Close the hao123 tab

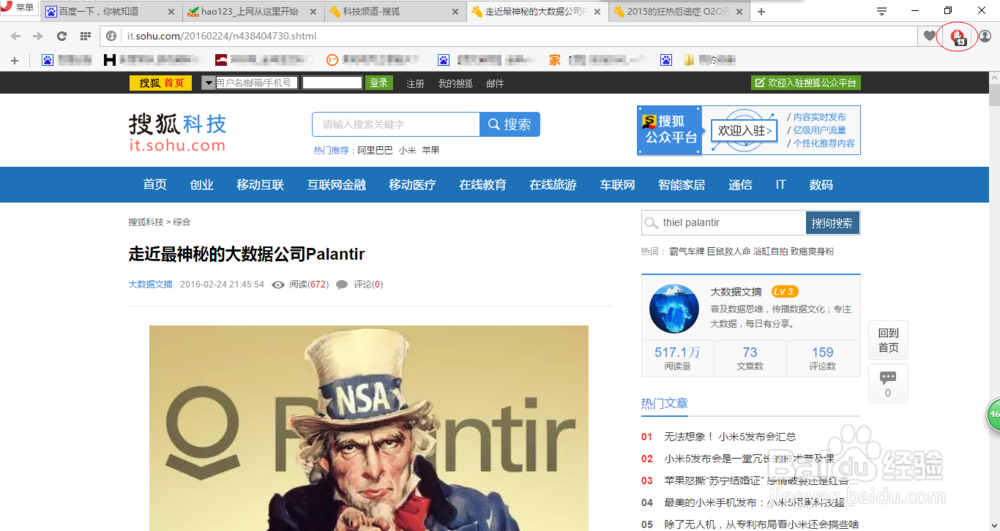313,11
